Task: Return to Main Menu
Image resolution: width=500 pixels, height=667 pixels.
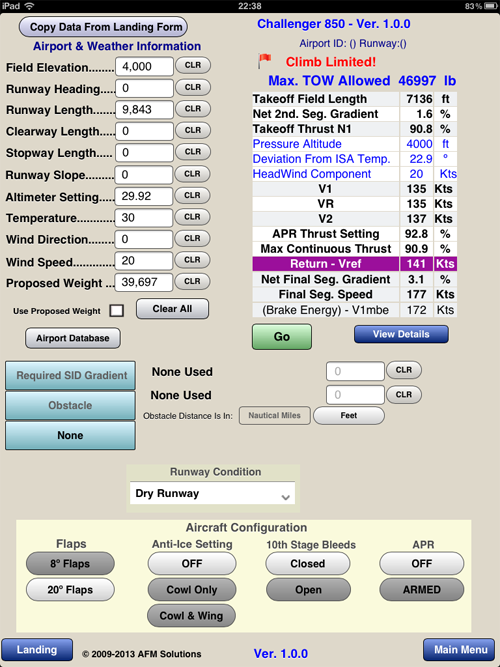Action: [x=460, y=650]
